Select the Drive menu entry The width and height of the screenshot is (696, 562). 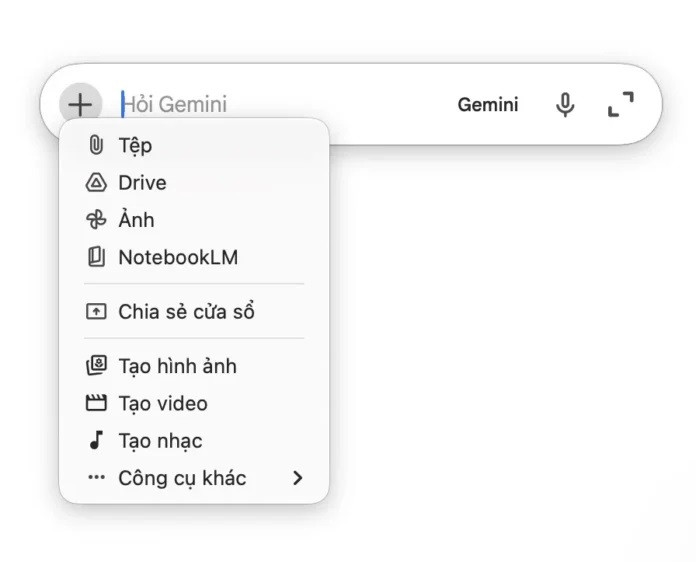tap(143, 183)
